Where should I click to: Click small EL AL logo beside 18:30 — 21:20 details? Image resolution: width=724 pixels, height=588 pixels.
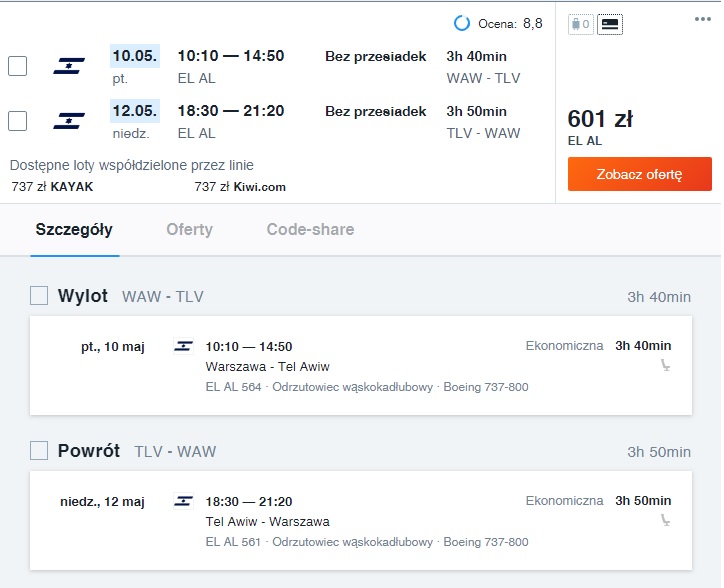pyautogui.click(x=183, y=501)
